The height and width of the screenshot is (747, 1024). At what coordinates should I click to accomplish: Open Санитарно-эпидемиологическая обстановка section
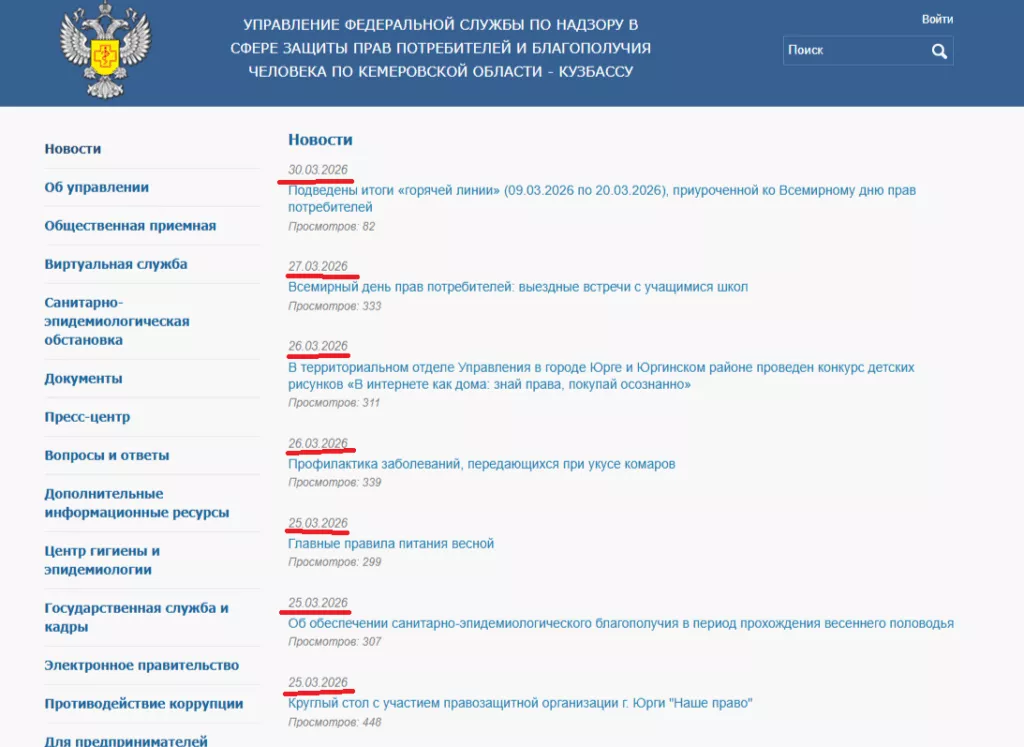coord(116,321)
